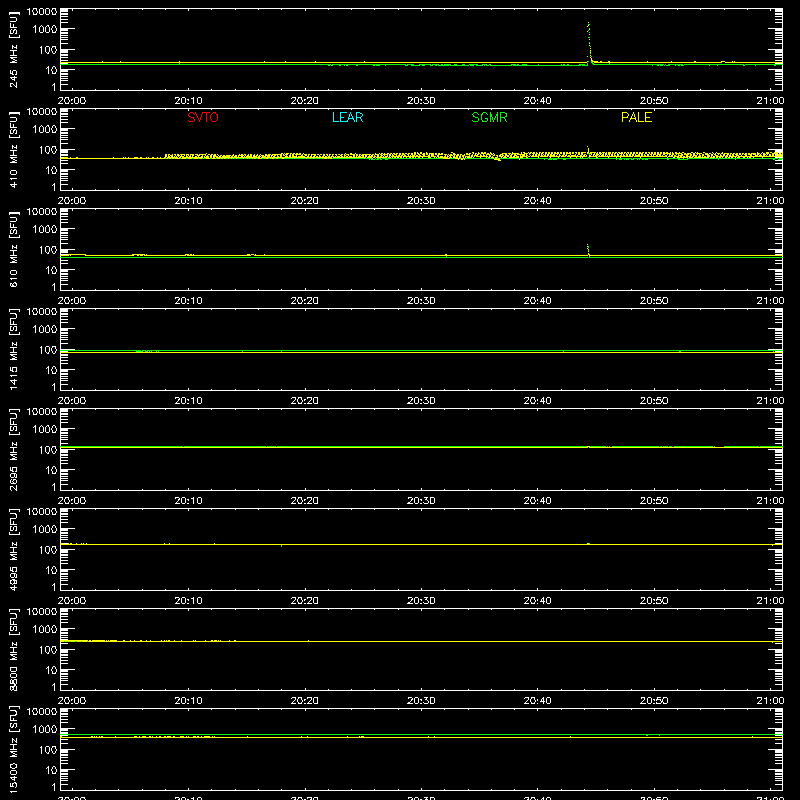Viewport: 800px width, 800px height.
Task: Click the 1000 y-axis value of the 410 MHz panel
Action: point(45,129)
